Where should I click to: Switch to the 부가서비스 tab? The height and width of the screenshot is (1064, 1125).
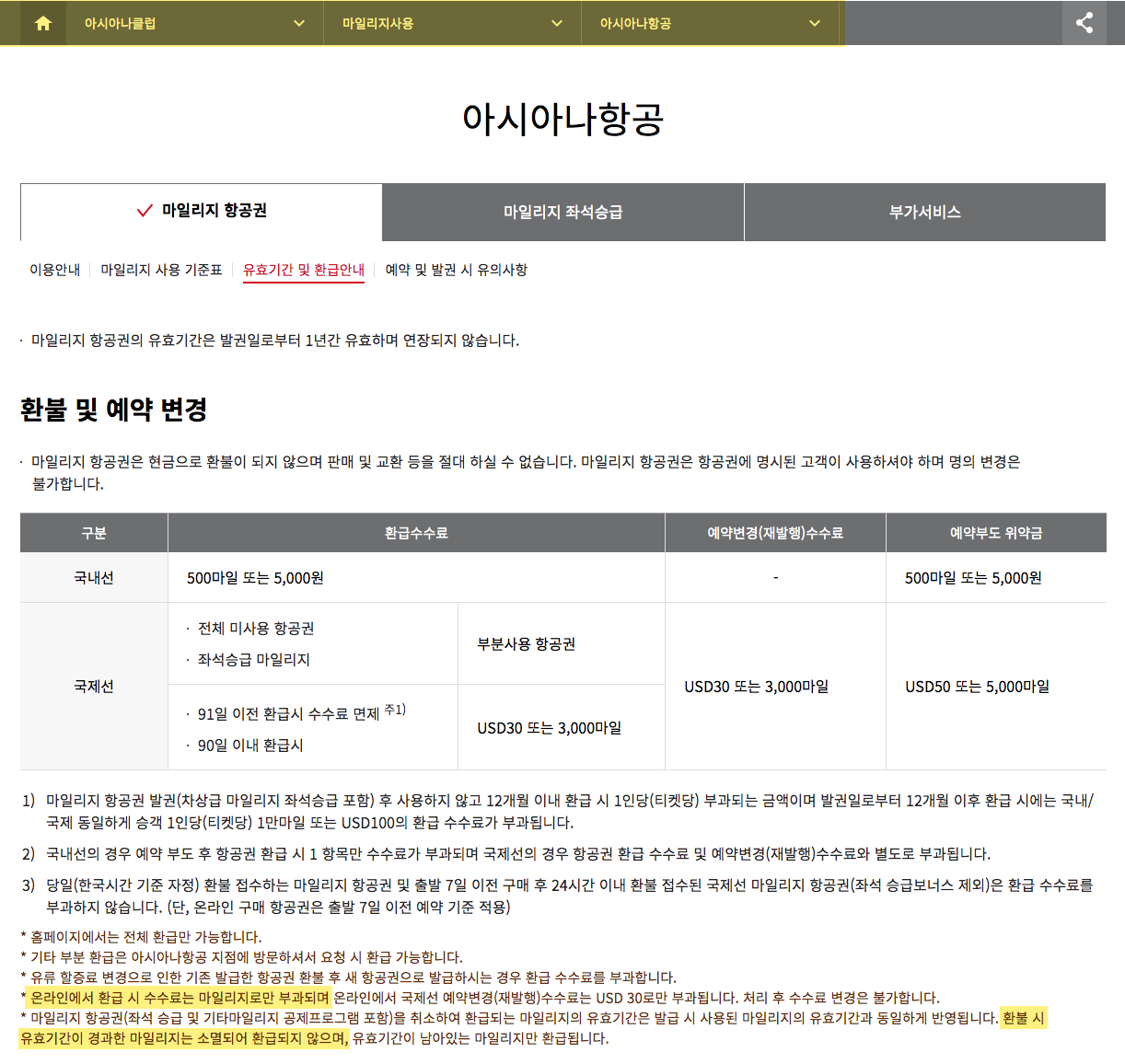pos(925,212)
